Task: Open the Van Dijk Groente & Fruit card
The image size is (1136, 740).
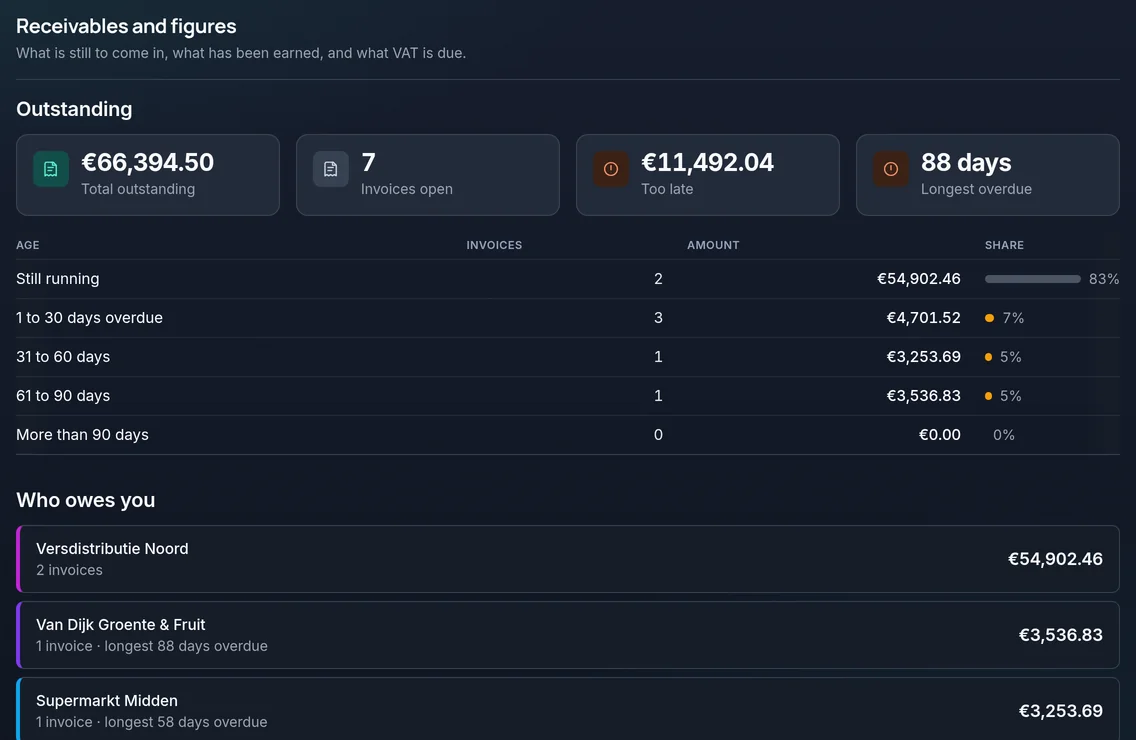Action: pyautogui.click(x=568, y=635)
